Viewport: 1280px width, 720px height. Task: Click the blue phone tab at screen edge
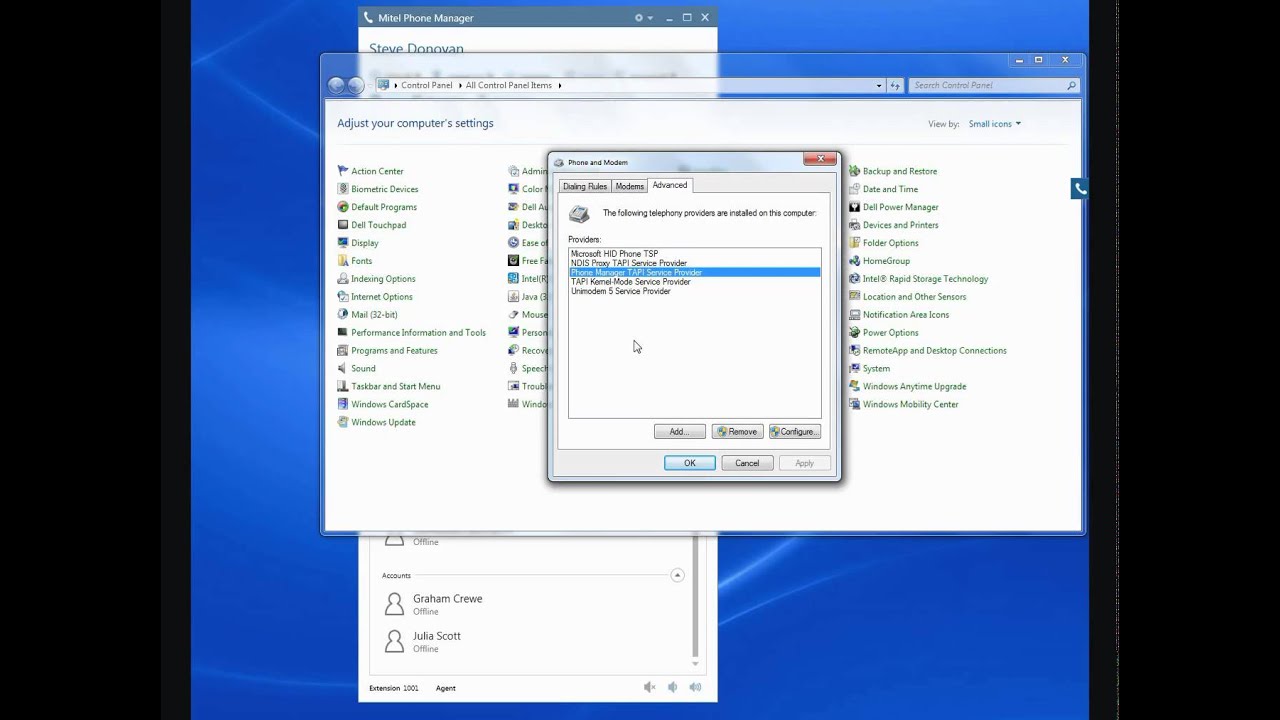click(1079, 188)
